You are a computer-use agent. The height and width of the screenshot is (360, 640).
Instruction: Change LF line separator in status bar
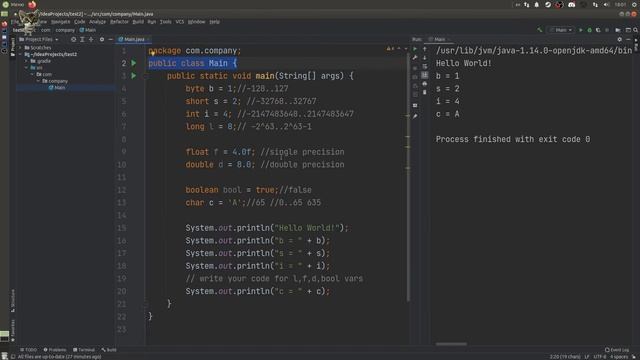point(587,357)
